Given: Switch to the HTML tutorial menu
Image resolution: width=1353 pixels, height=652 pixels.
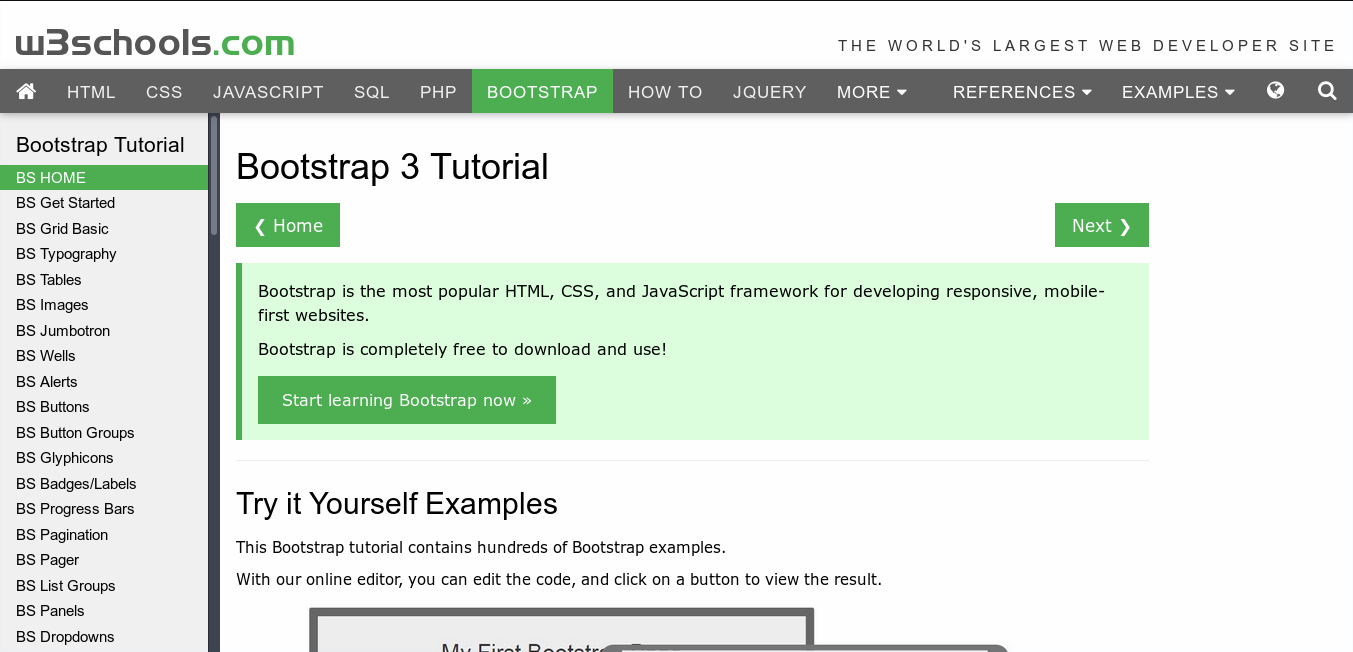Looking at the screenshot, I should 91,91.
